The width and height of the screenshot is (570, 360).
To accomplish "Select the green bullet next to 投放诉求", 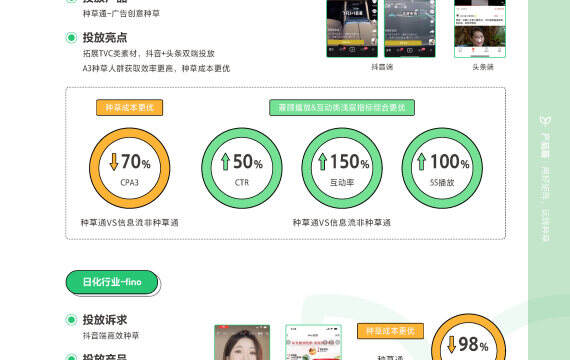I will click(x=72, y=320).
